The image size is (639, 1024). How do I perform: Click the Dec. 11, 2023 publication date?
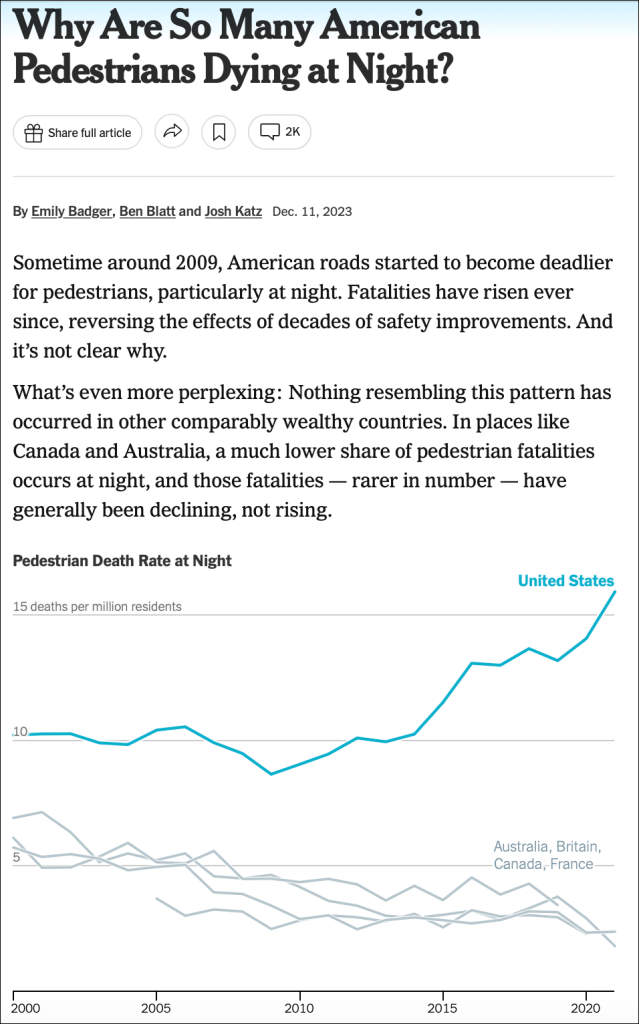[x=312, y=212]
